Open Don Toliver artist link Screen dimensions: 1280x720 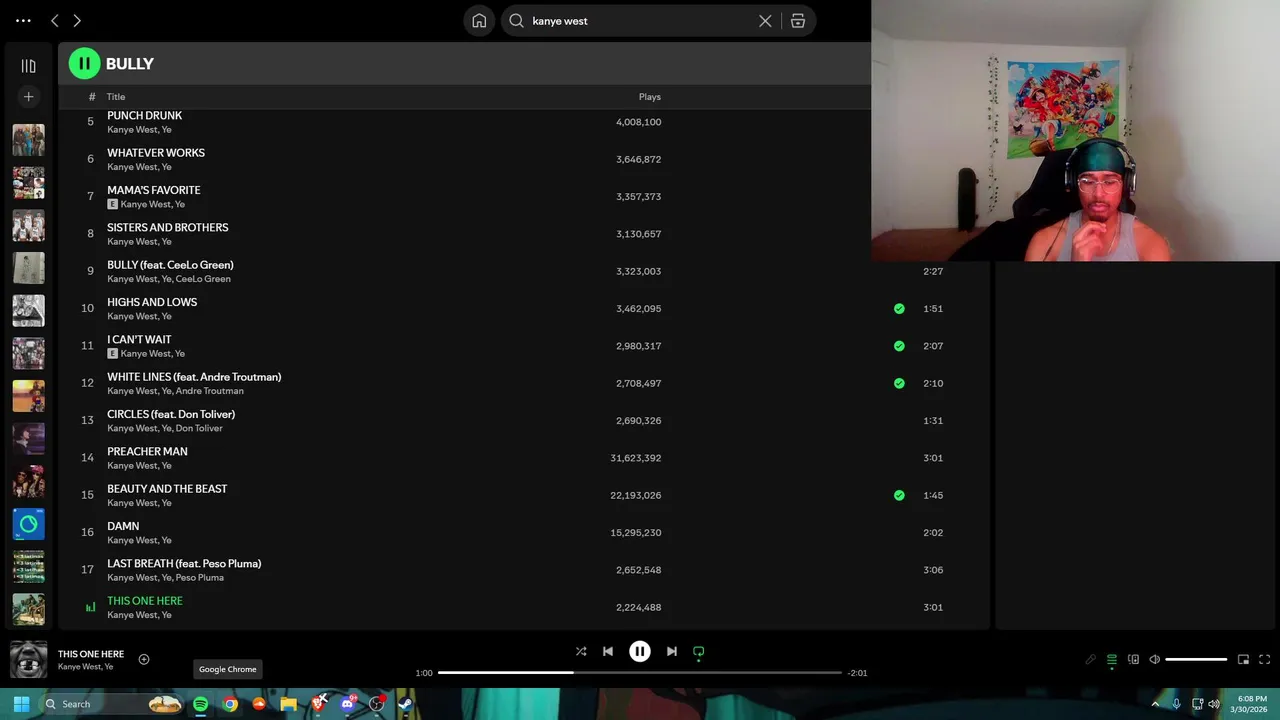pyautogui.click(x=199, y=428)
